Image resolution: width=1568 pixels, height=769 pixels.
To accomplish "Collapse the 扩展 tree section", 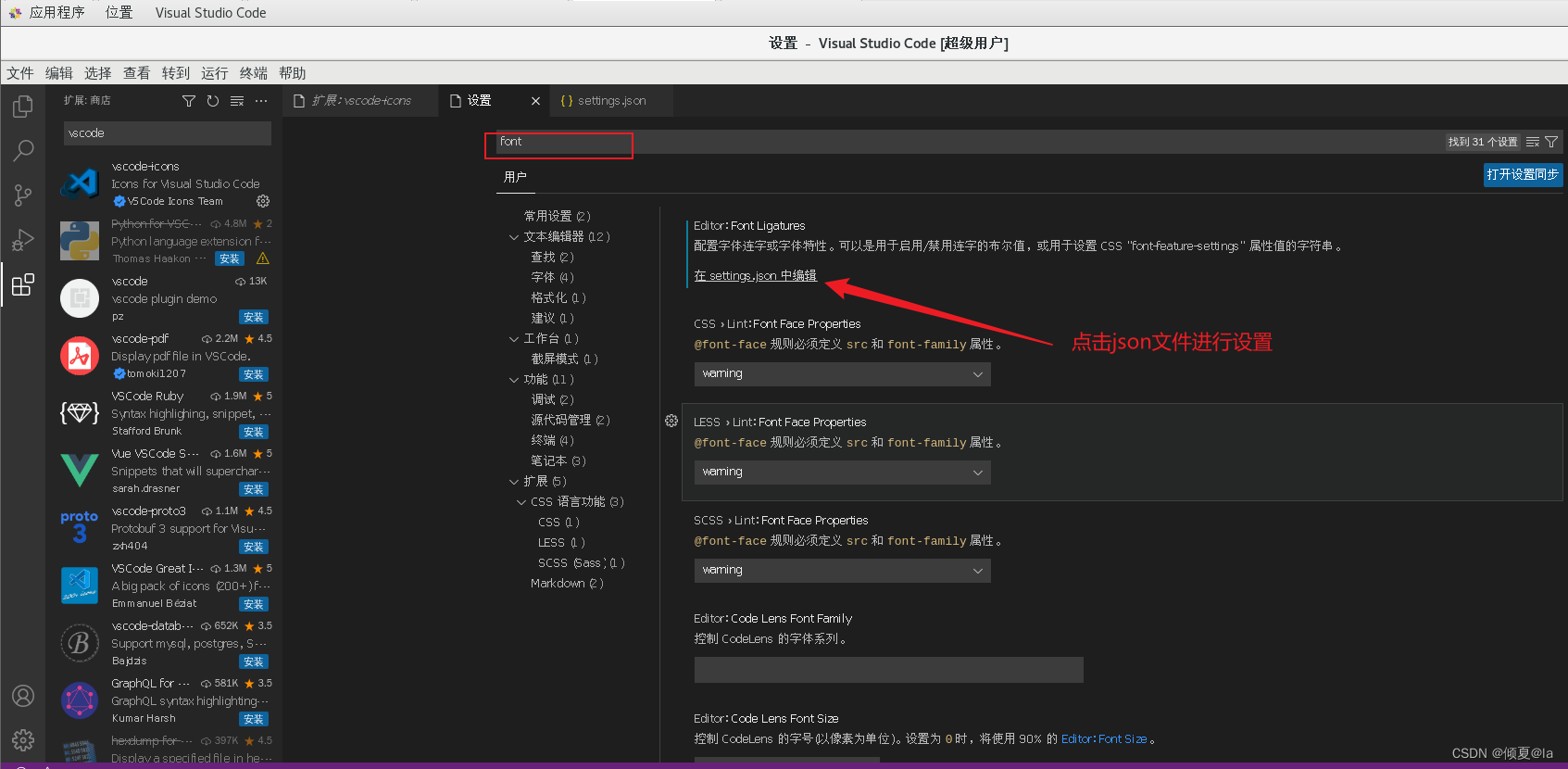I will click(514, 482).
